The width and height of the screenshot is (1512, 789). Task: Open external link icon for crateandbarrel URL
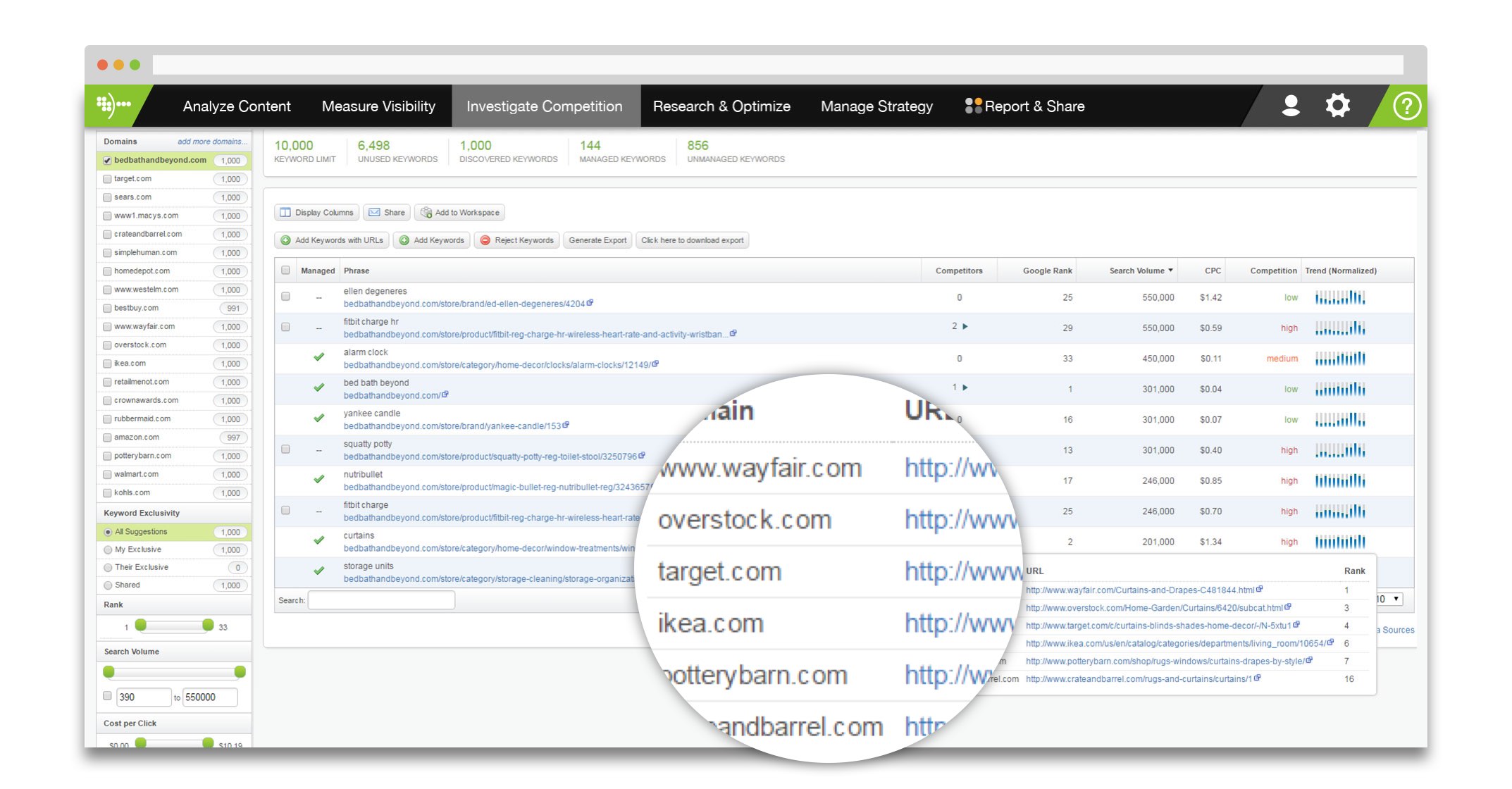1258,678
